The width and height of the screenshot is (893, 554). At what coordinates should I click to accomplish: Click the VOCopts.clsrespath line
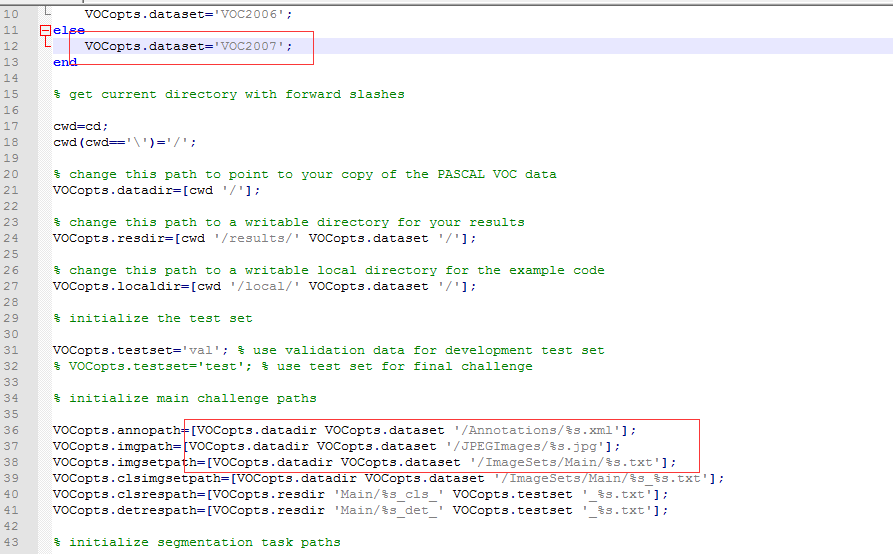pyautogui.click(x=361, y=494)
